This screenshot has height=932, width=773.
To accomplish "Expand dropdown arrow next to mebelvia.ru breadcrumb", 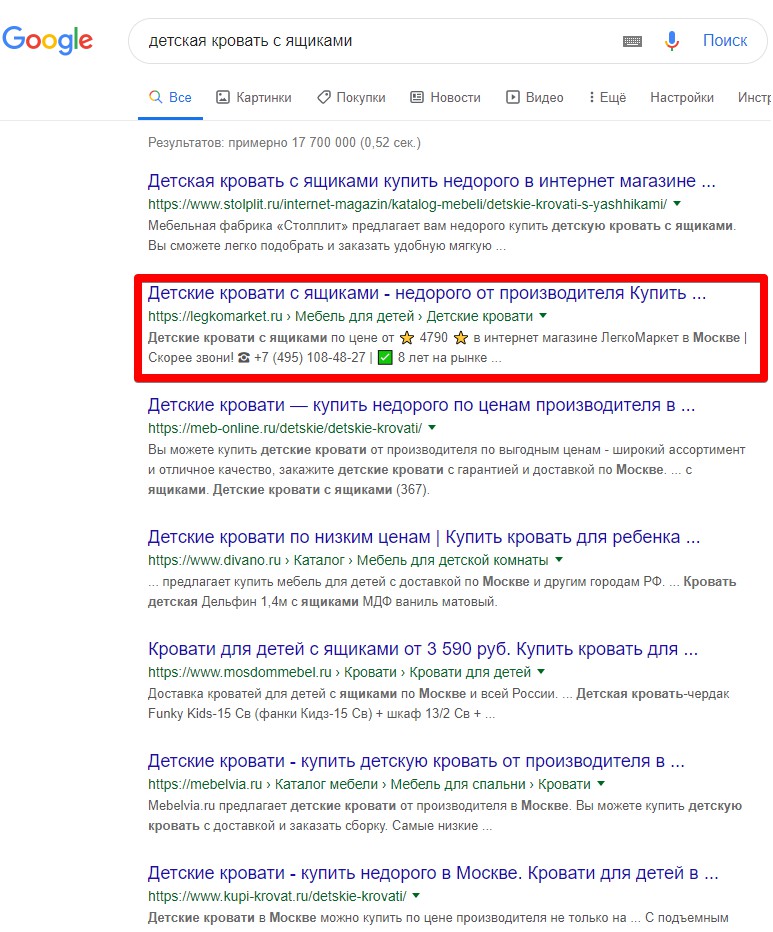I will click(x=601, y=784).
